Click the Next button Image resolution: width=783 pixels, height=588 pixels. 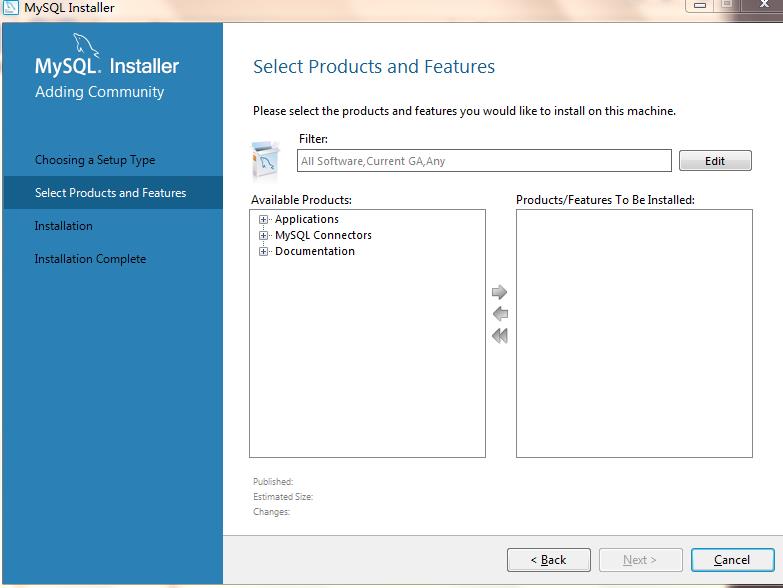click(x=641, y=560)
